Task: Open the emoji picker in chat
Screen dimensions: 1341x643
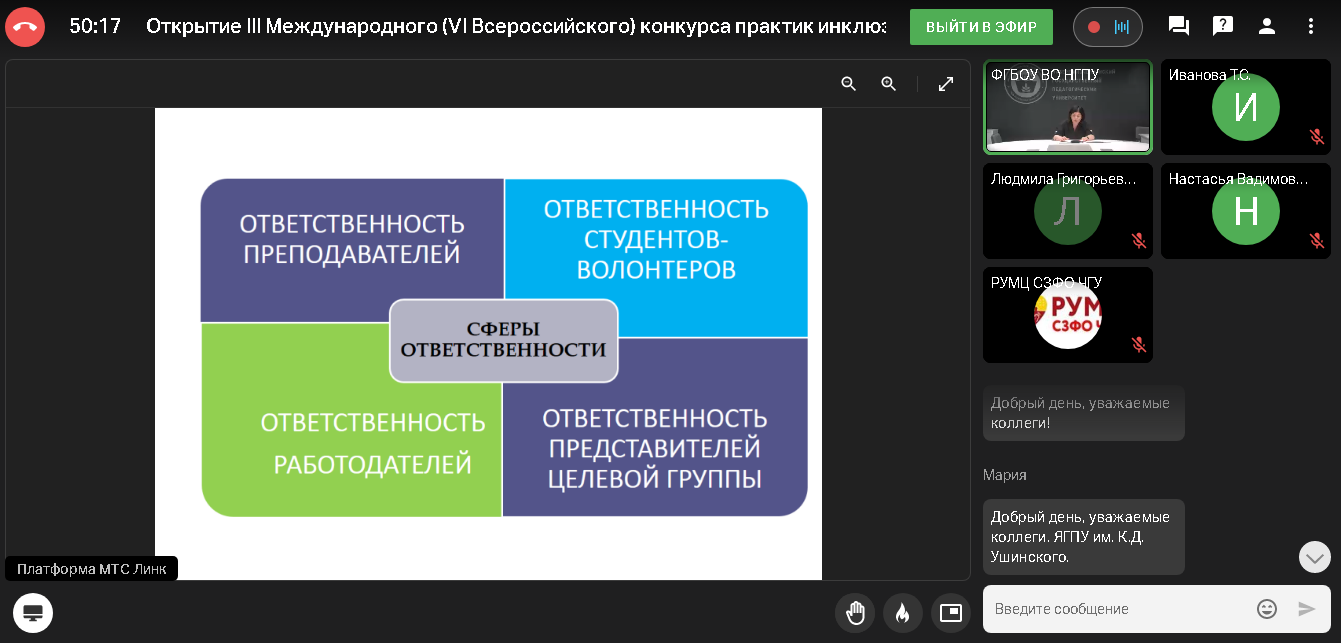Action: point(1266,609)
